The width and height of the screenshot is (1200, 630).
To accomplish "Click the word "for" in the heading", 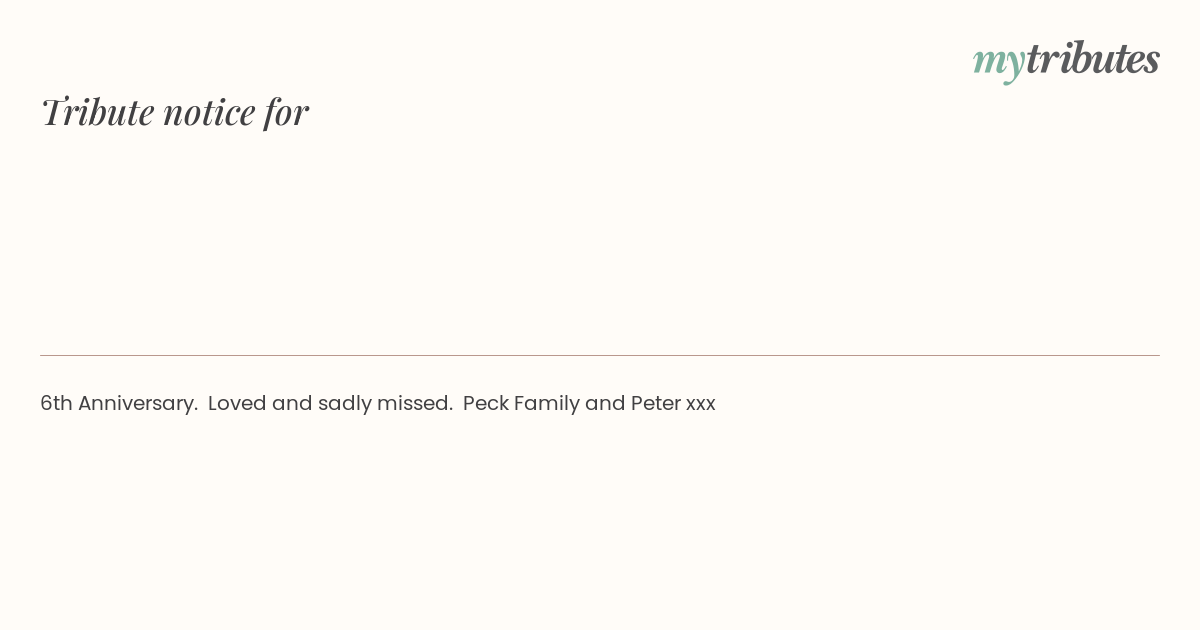I will click(286, 113).
